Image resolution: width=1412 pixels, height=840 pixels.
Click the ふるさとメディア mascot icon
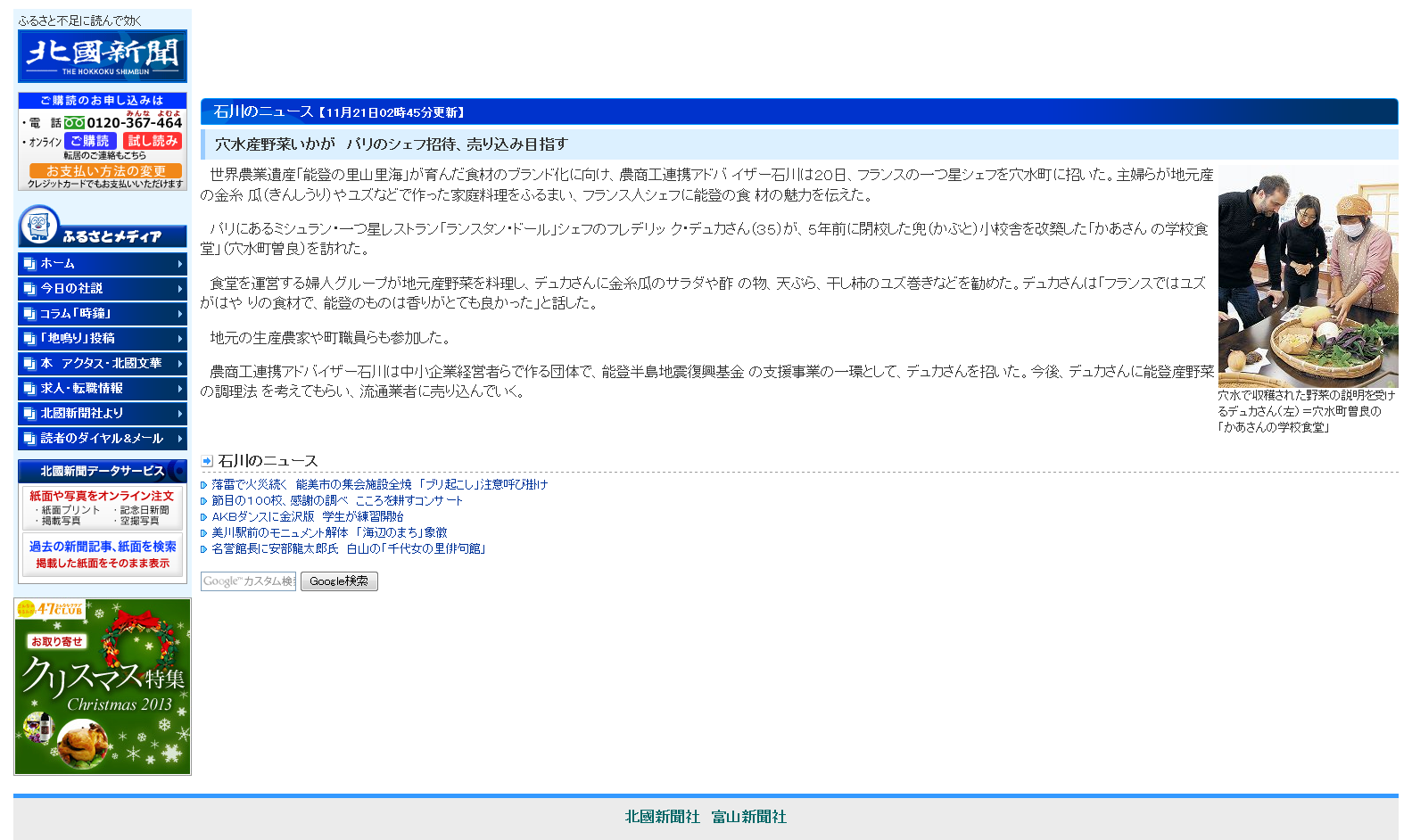pos(38,225)
